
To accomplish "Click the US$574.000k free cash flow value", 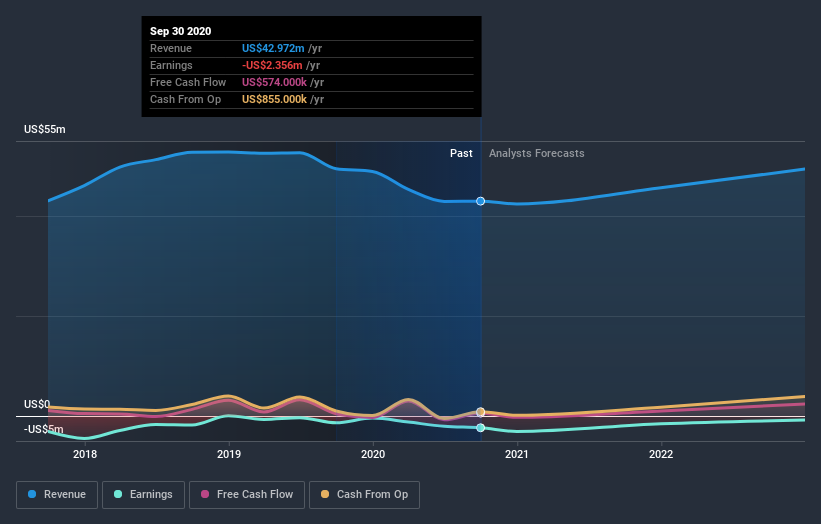I will [274, 82].
